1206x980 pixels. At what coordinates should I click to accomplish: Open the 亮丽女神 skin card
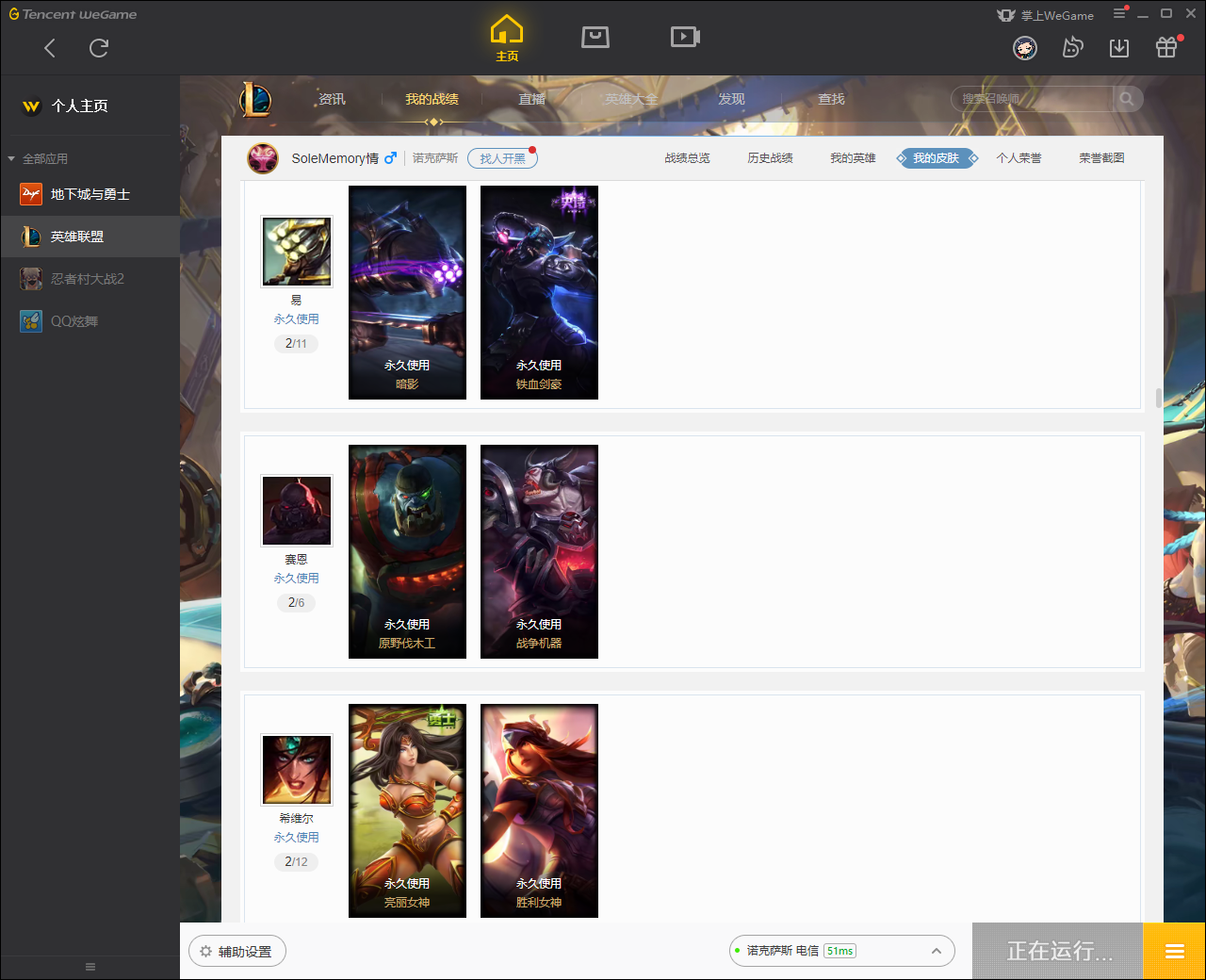407,810
